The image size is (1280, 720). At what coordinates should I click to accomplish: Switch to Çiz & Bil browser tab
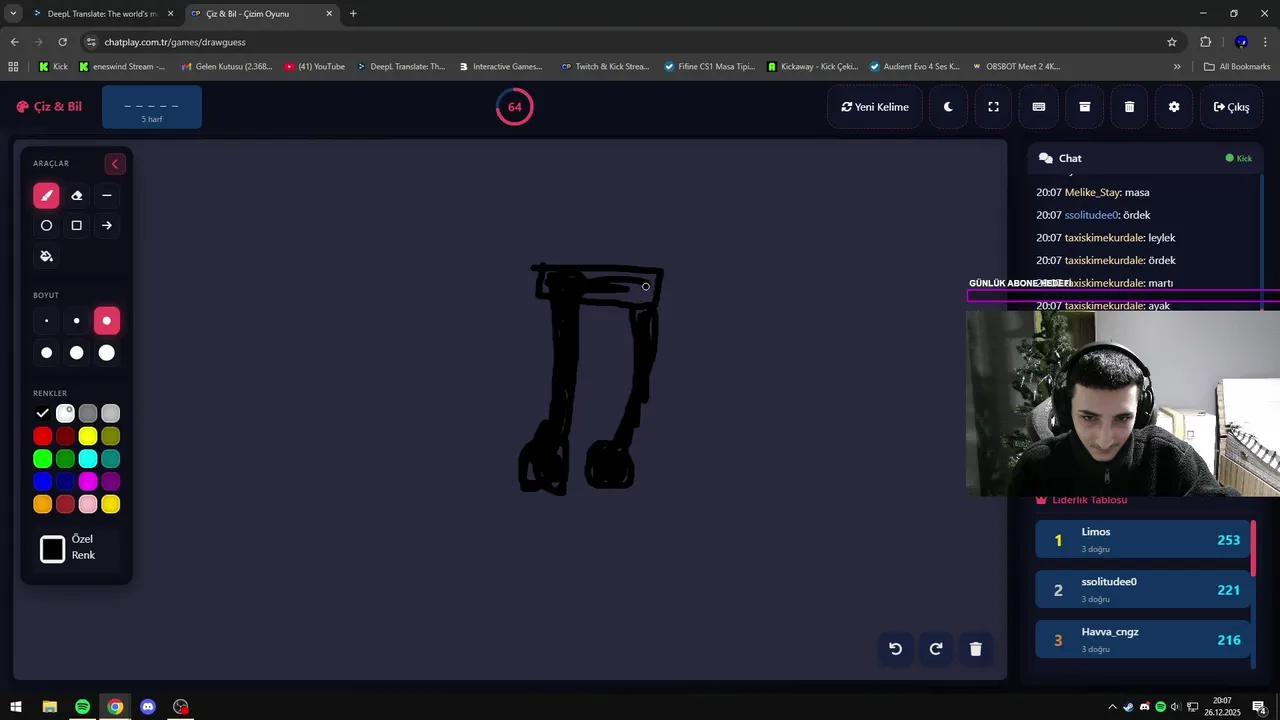point(260,14)
